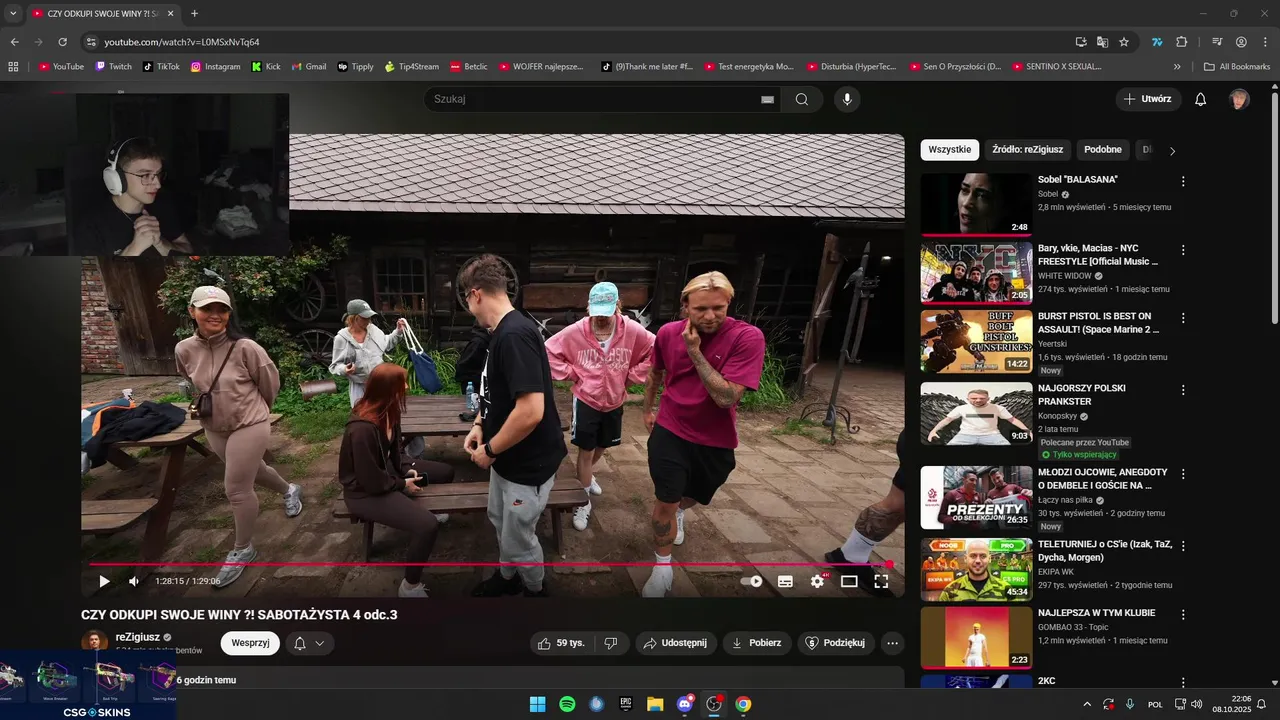This screenshot has height=720, width=1280.
Task: Show more filter chips with arrow
Action: (1172, 151)
